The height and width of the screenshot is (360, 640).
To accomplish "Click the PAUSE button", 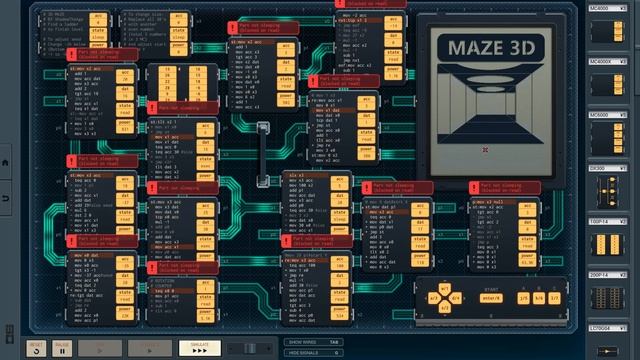I will click(62, 348).
